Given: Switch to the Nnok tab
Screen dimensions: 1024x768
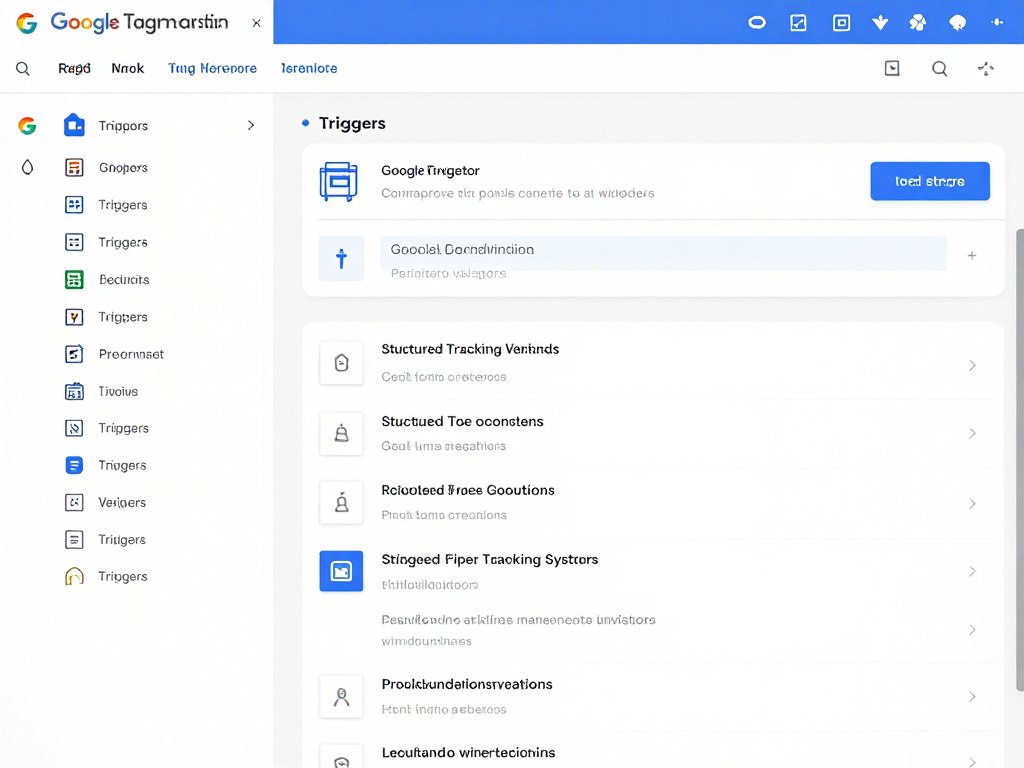Looking at the screenshot, I should click(127, 68).
